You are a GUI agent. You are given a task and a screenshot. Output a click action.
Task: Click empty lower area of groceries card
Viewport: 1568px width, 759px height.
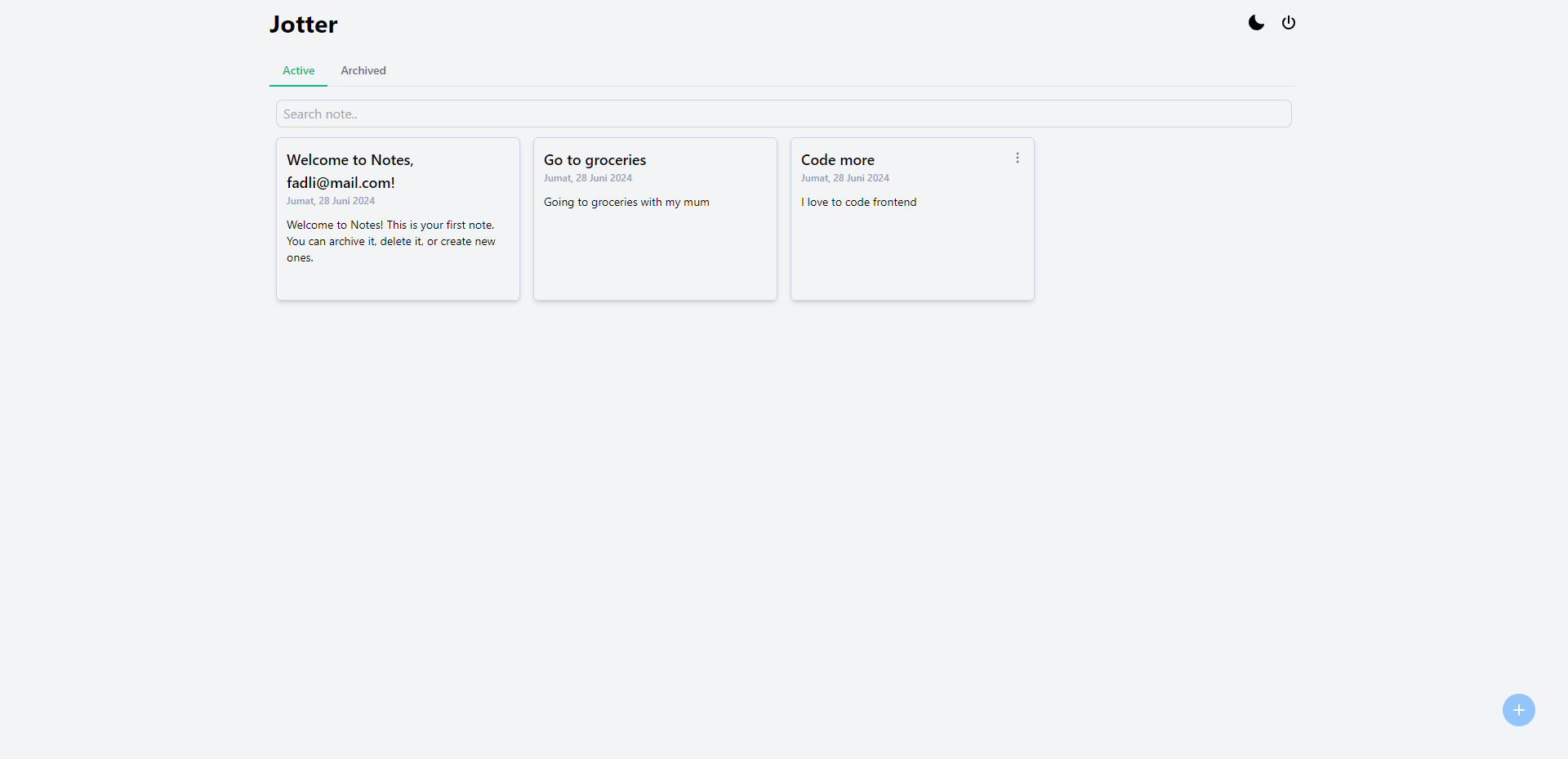[x=655, y=261]
